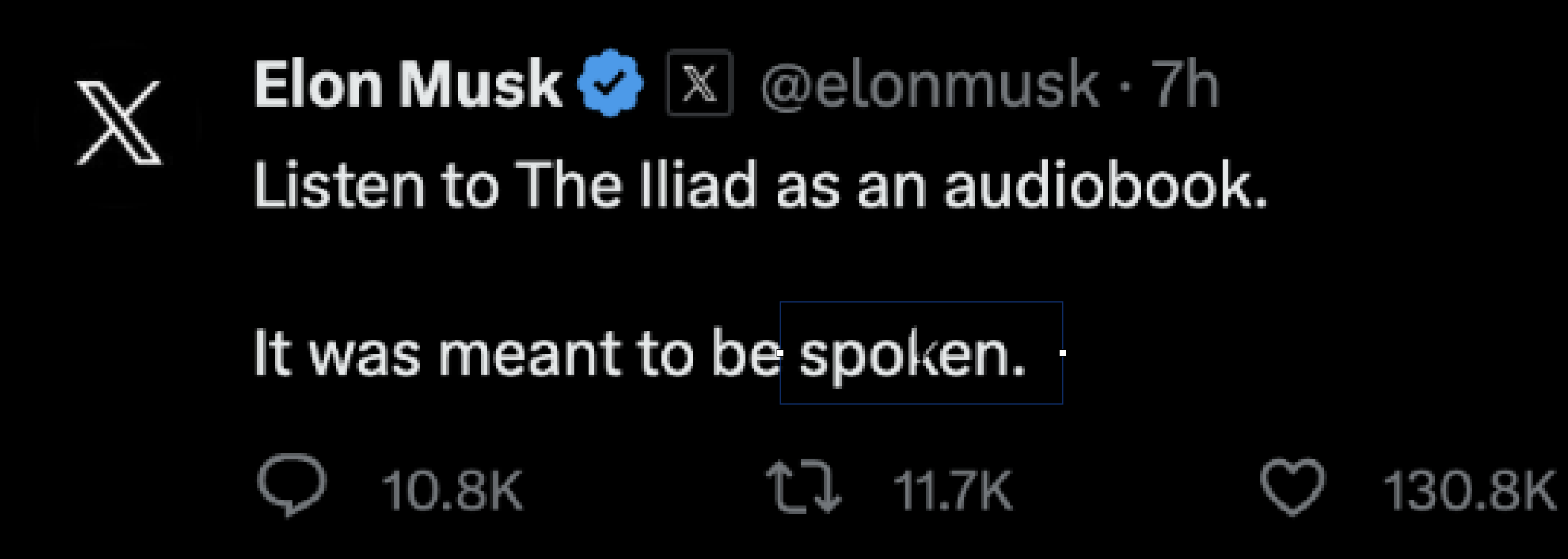
Task: Click "The Iliad" in the post text
Action: point(635,185)
